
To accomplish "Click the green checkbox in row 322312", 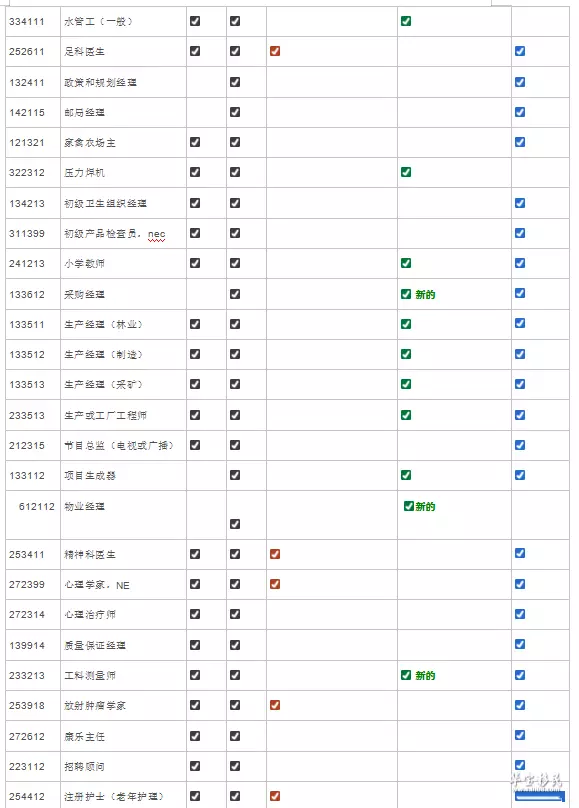I will (x=406, y=172).
